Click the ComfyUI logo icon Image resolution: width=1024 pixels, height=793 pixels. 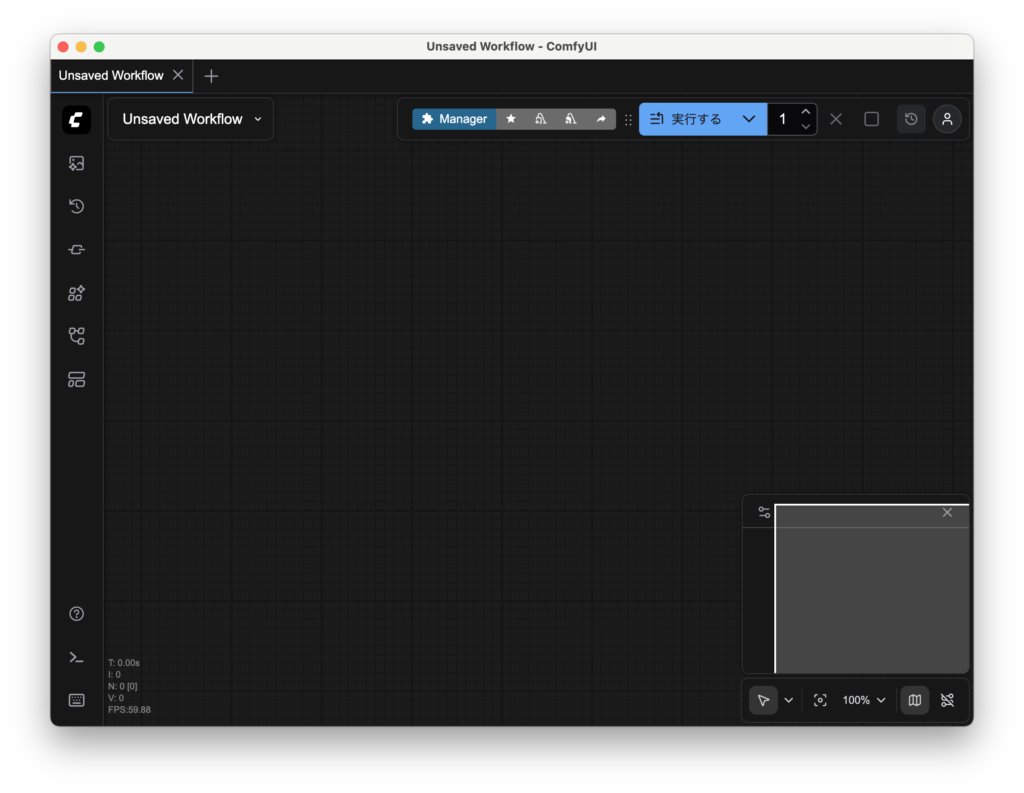76,120
